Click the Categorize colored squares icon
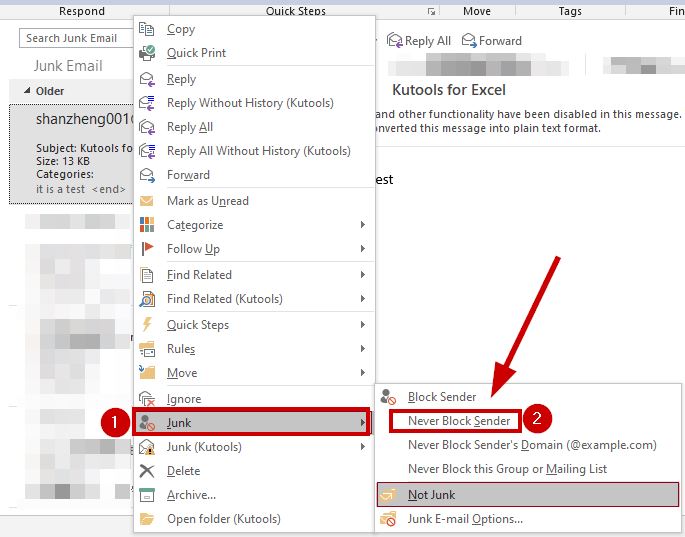685x537 pixels. pyautogui.click(x=147, y=225)
